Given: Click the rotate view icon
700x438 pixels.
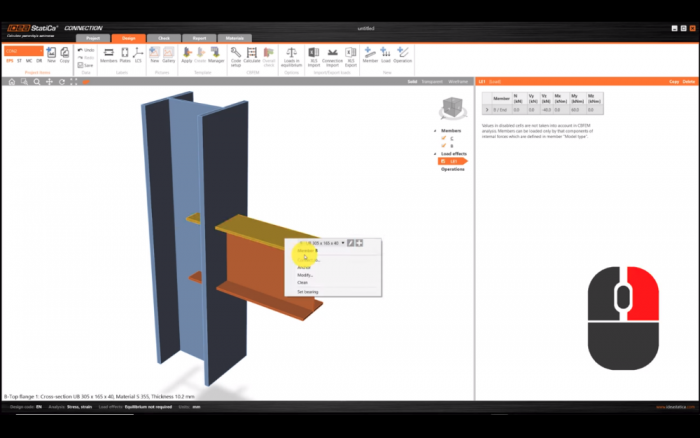Looking at the screenshot, I should [62, 82].
